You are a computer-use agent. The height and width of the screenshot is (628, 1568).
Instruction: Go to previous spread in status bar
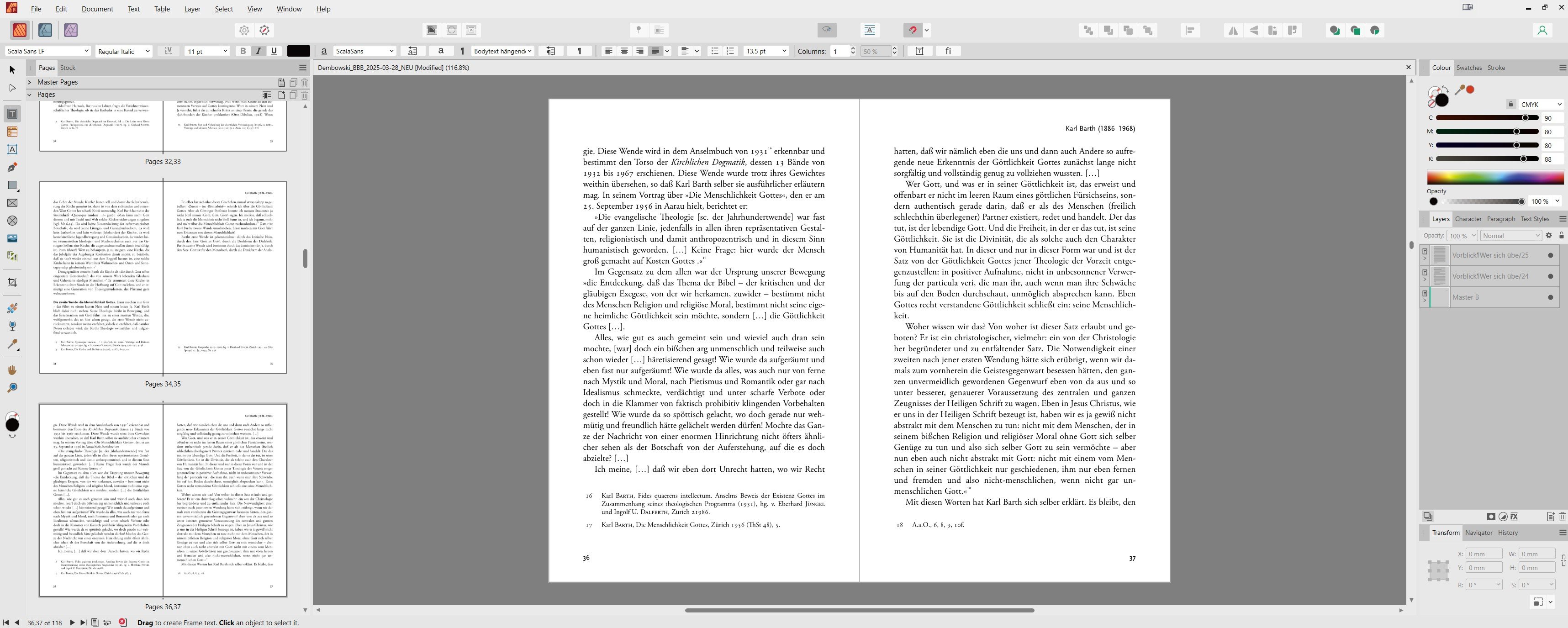17,623
